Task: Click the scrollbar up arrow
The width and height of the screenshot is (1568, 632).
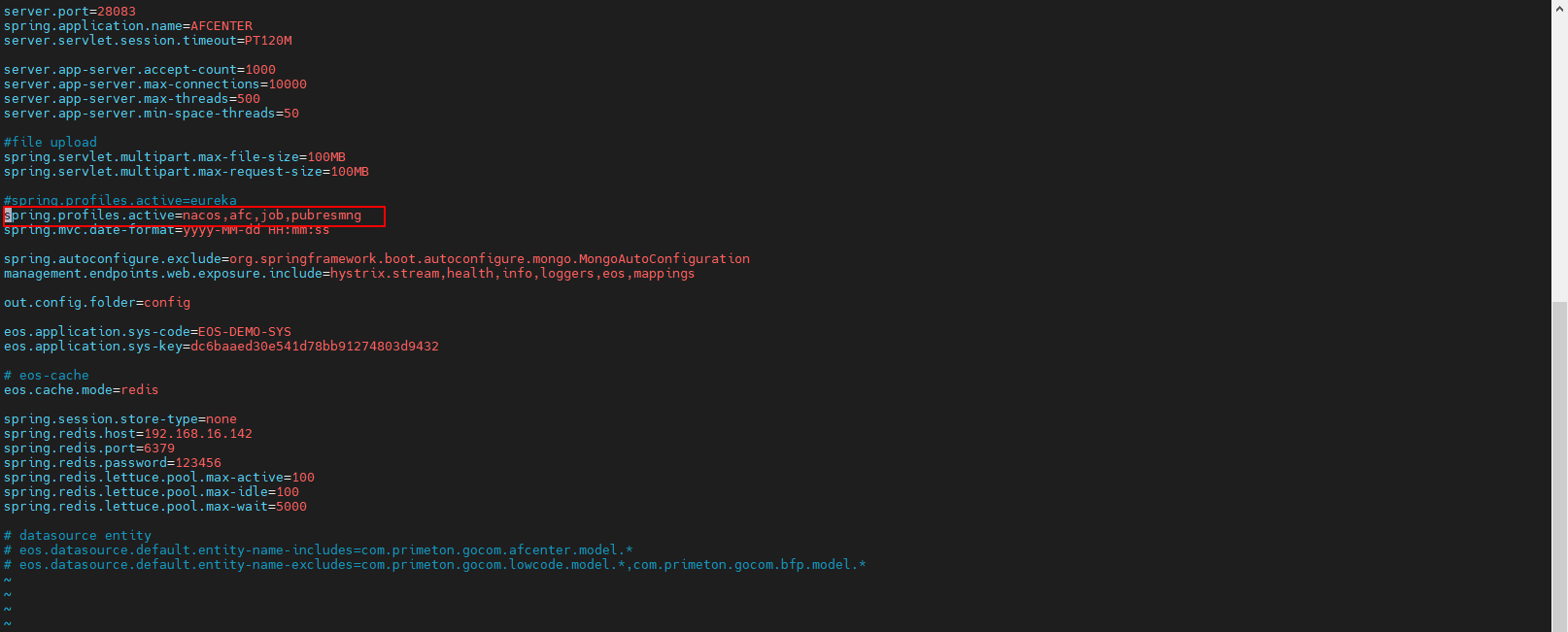Action: [x=1559, y=7]
